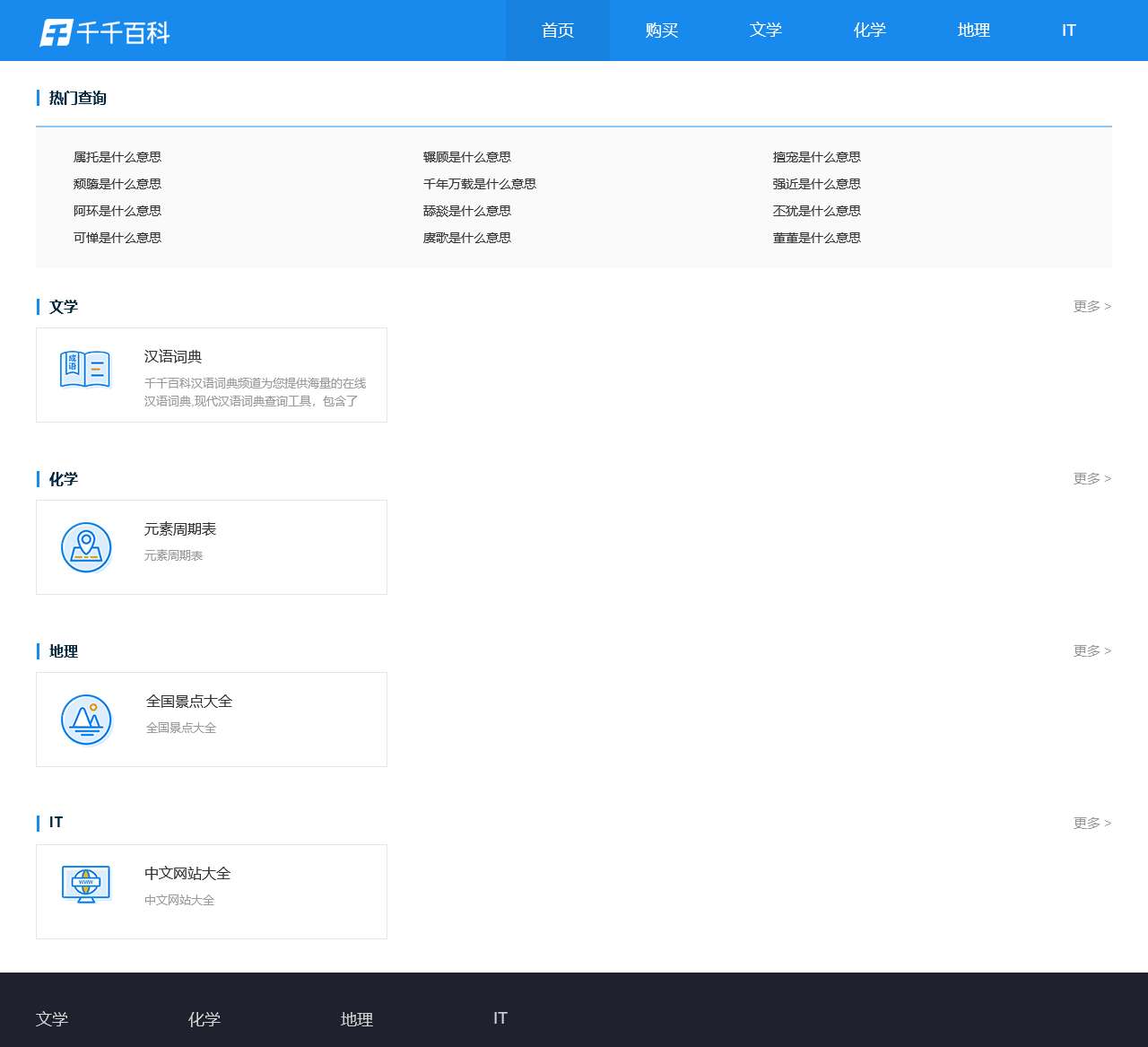The image size is (1148, 1047).
Task: Expand 更多 in the 地理 section
Action: click(1091, 651)
